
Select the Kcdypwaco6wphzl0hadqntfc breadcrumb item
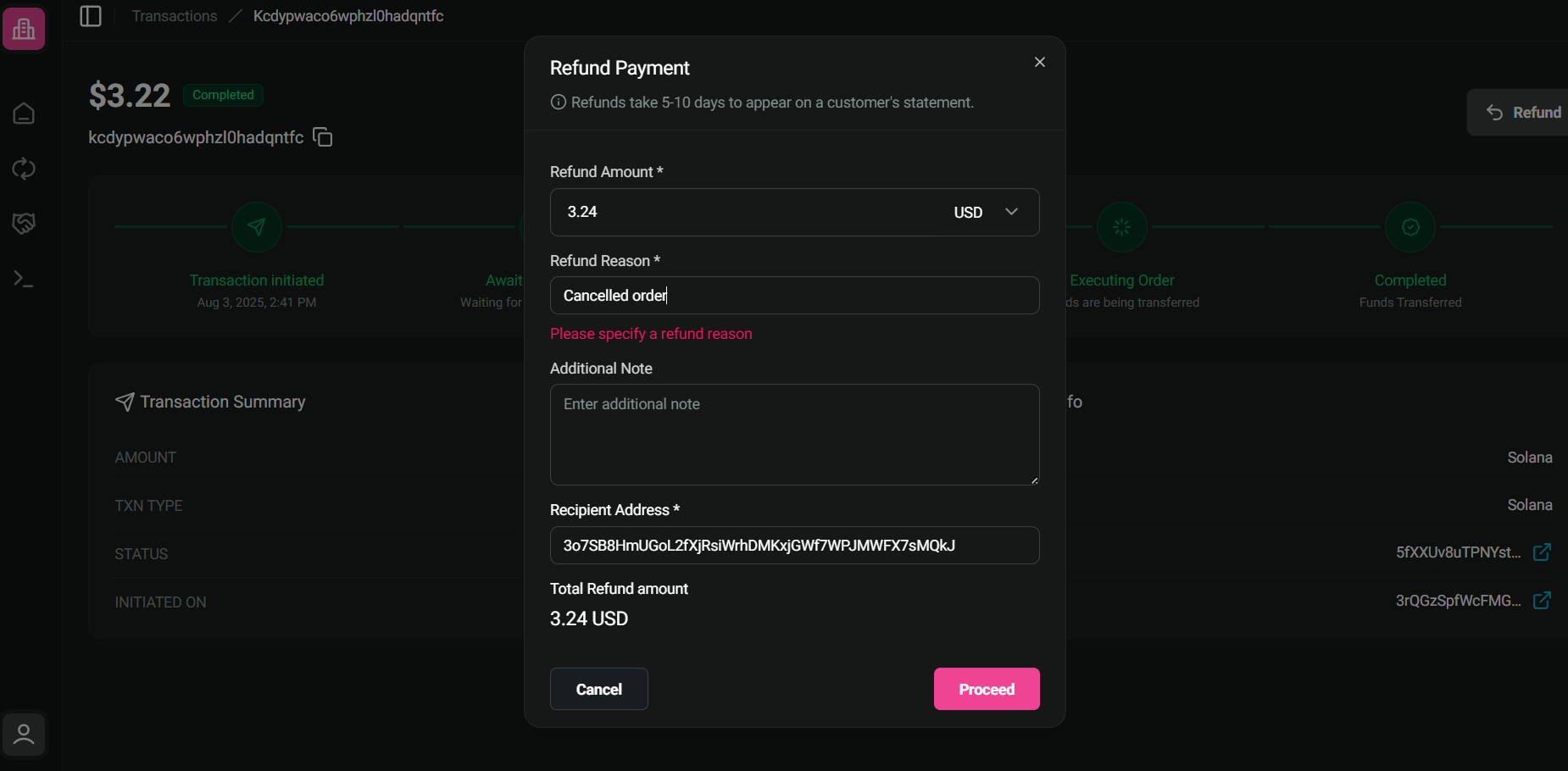pos(348,15)
